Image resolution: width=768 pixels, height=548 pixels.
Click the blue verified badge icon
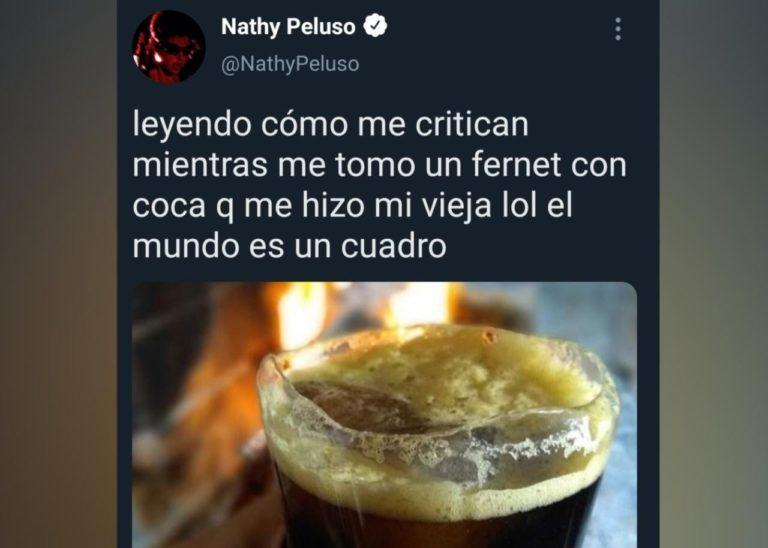[375, 26]
